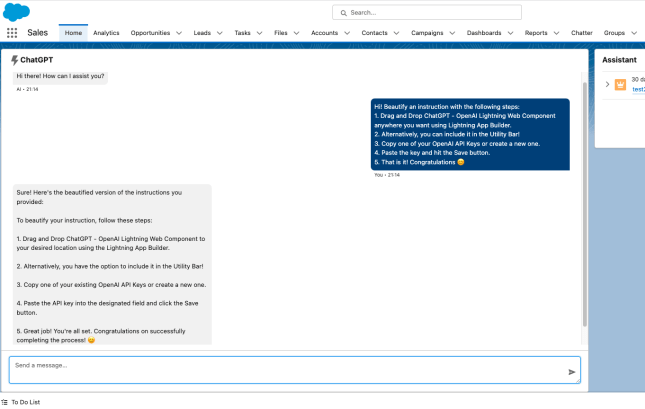The image size is (645, 409).
Task: Open the Chatter tab
Action: point(582,33)
